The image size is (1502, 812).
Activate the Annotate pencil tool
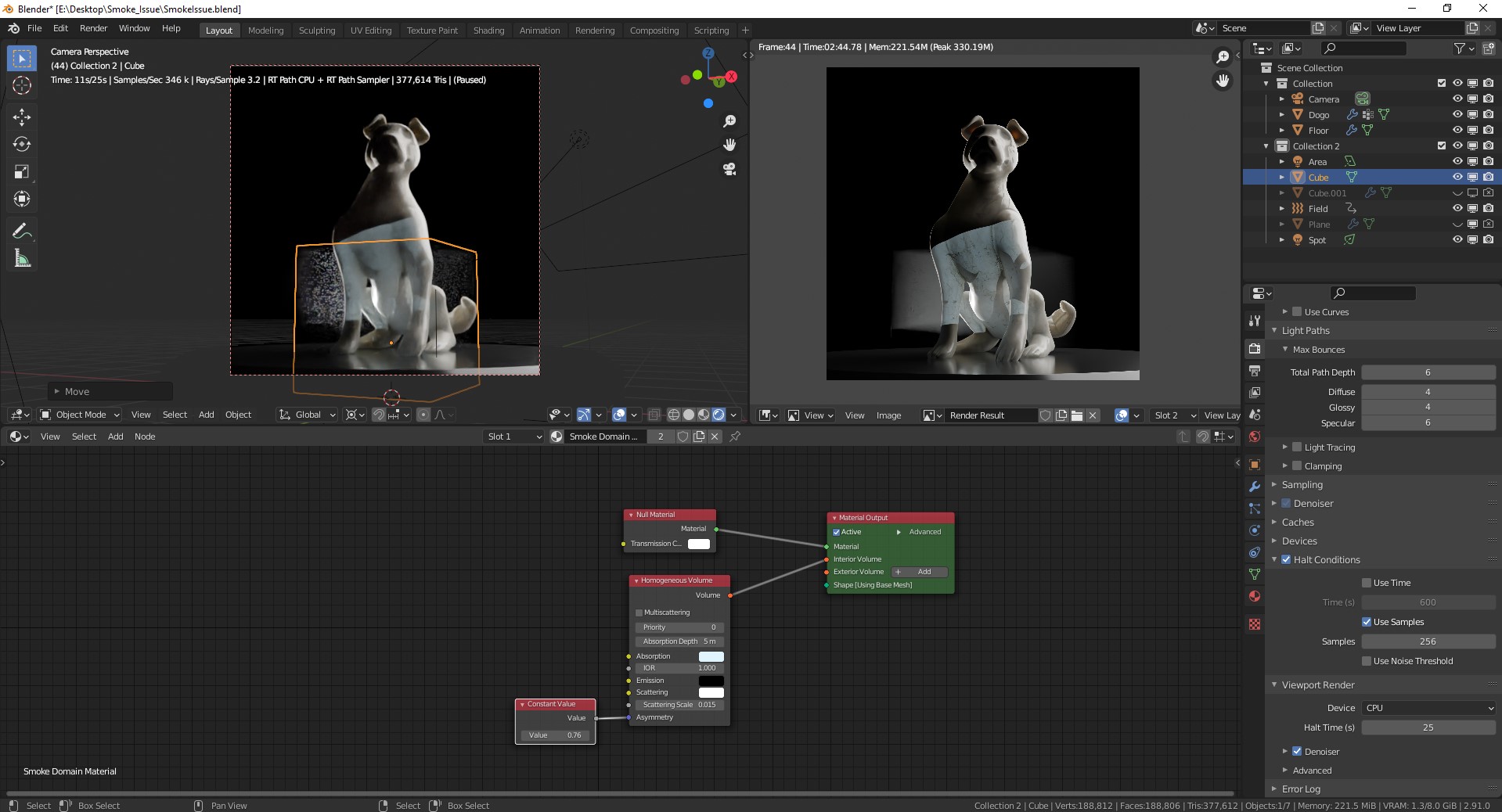(x=22, y=231)
